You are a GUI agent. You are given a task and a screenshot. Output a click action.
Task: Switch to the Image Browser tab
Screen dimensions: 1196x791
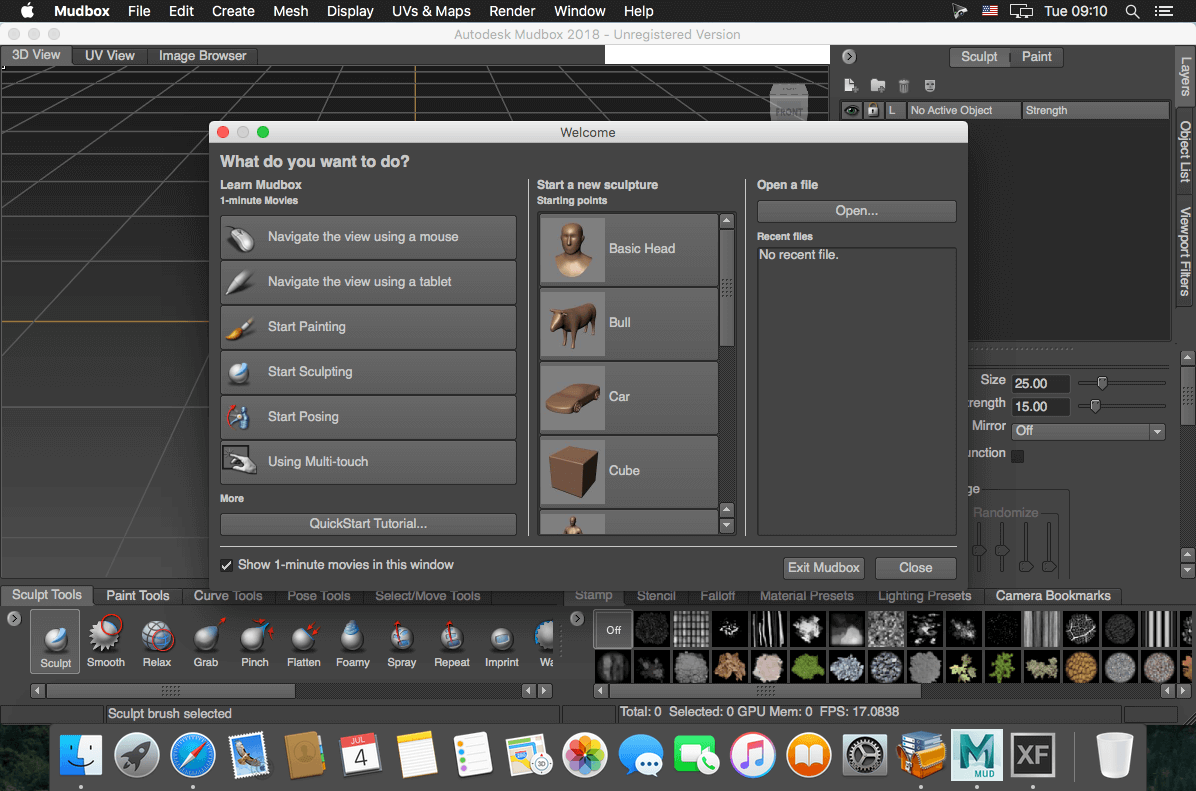pyautogui.click(x=202, y=56)
